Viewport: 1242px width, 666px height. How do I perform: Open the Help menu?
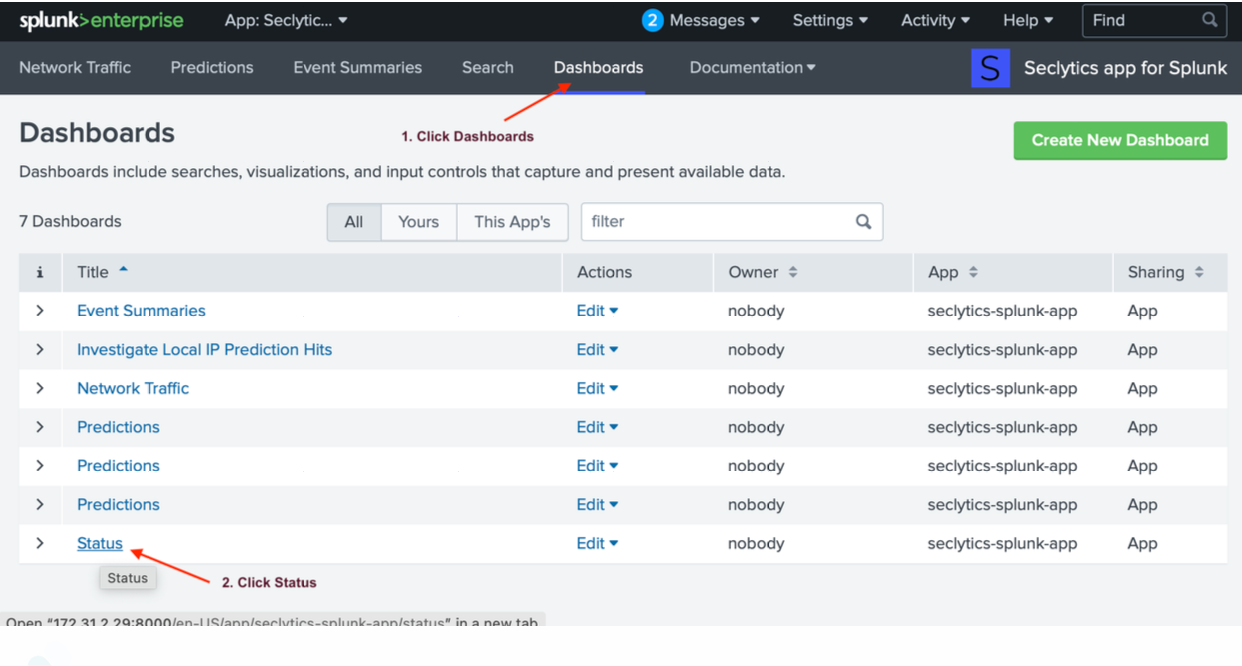click(x=1028, y=20)
